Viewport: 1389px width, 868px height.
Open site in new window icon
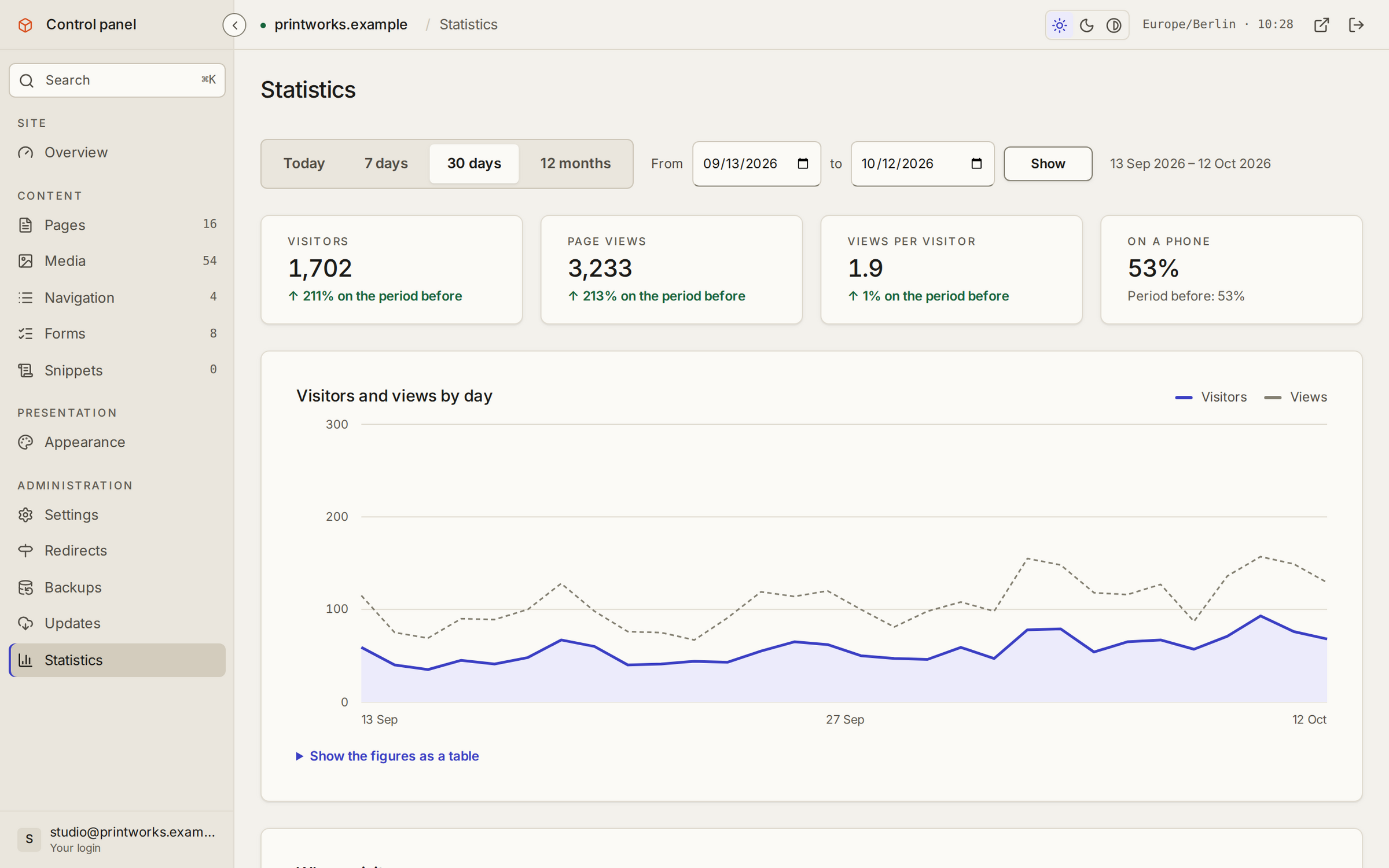1321,25
